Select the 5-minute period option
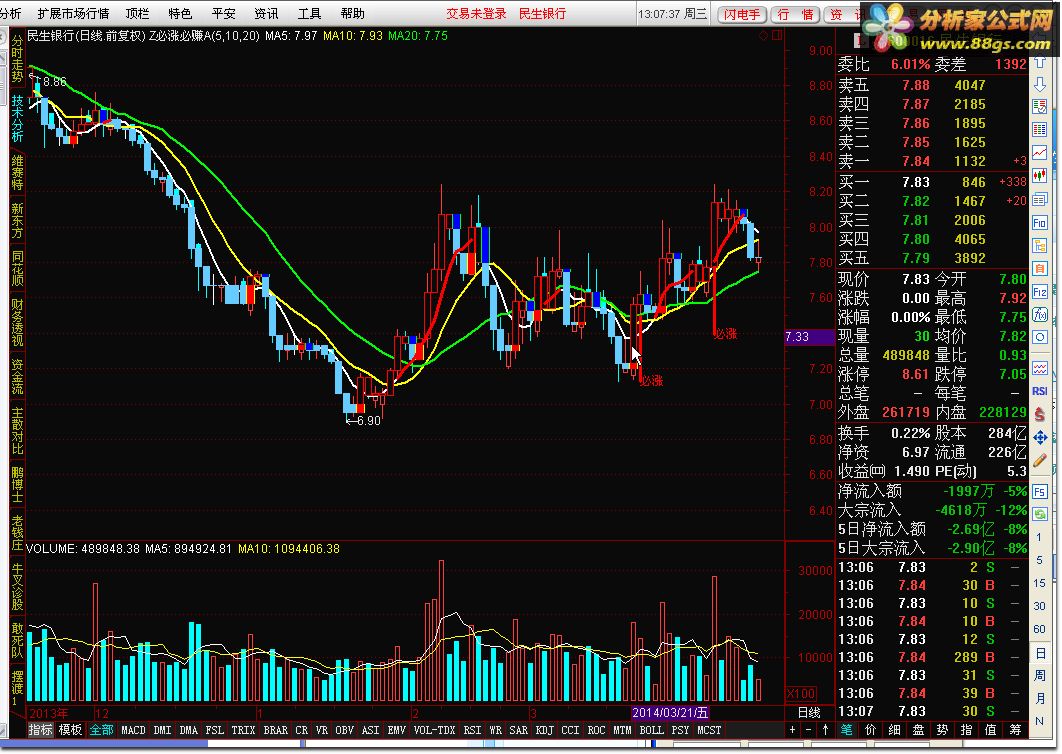This screenshot has width=1062, height=754. 1039,560
